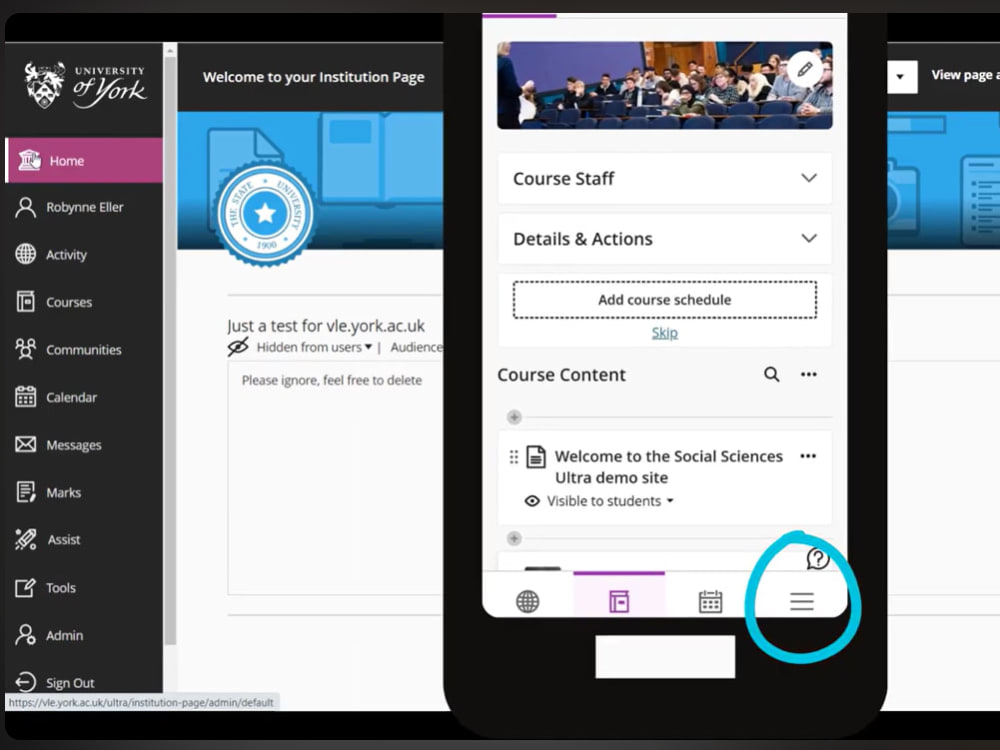Click Add course schedule button
Viewport: 1000px width, 750px height.
[665, 300]
